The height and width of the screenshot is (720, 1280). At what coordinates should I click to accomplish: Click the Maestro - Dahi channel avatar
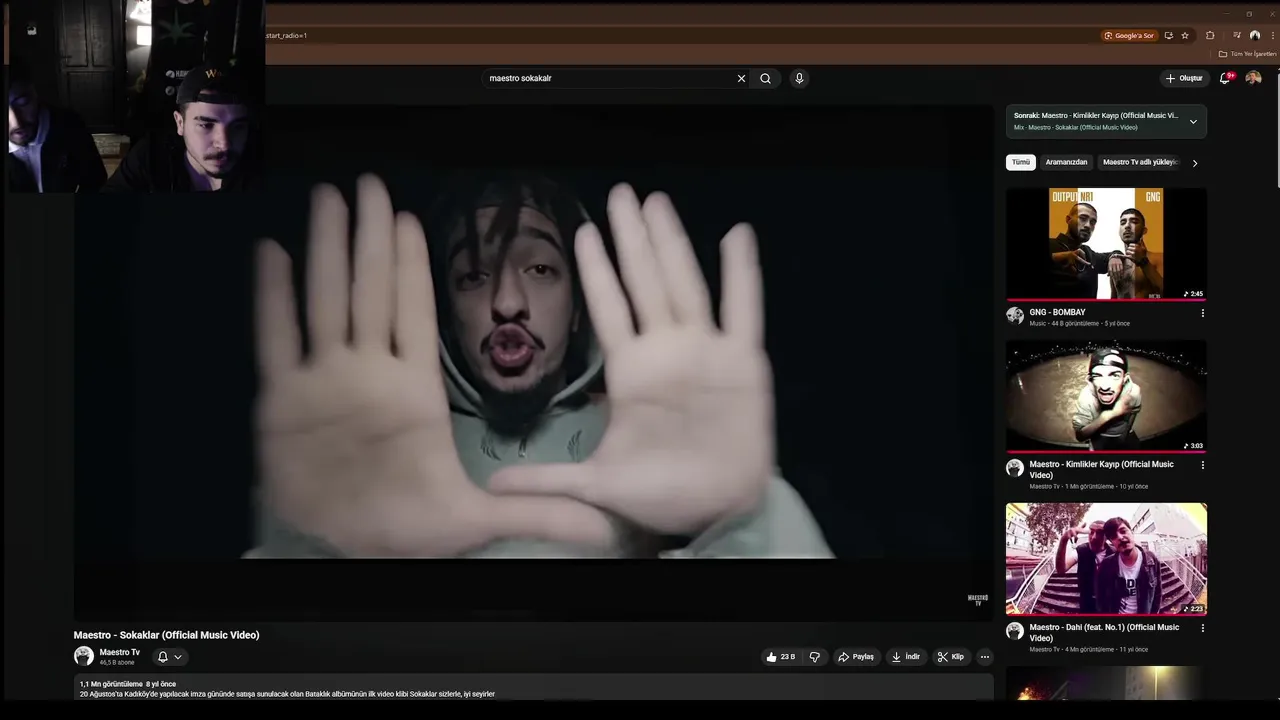click(1015, 631)
